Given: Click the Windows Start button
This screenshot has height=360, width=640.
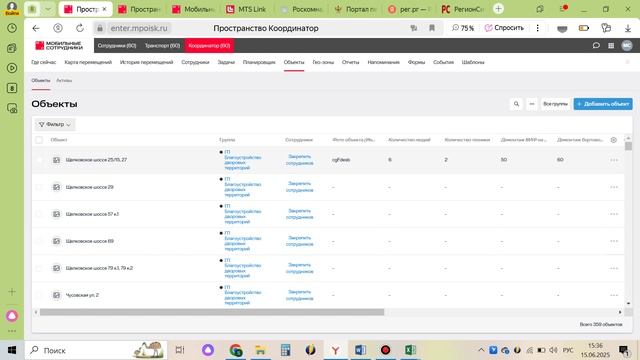Looking at the screenshot, I should click(x=12, y=350).
